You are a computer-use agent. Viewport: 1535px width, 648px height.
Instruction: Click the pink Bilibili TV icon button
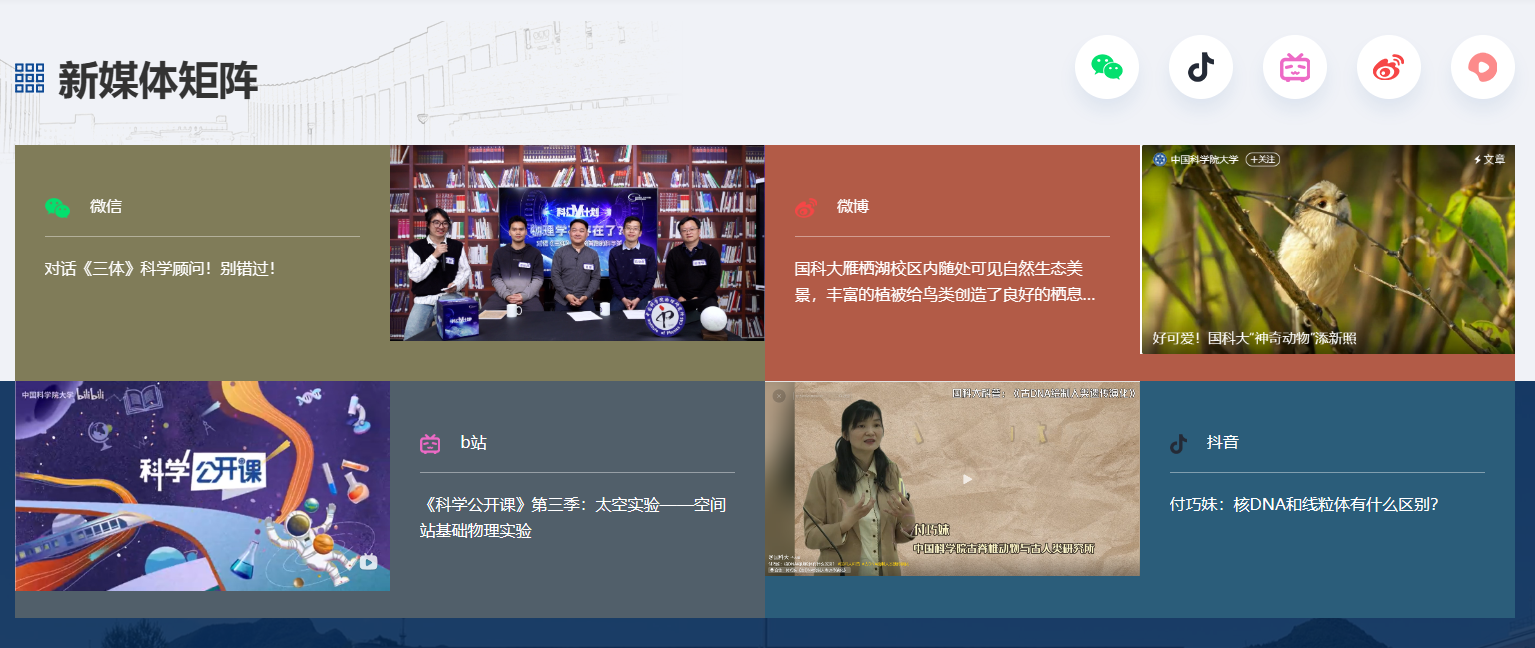click(x=1294, y=67)
